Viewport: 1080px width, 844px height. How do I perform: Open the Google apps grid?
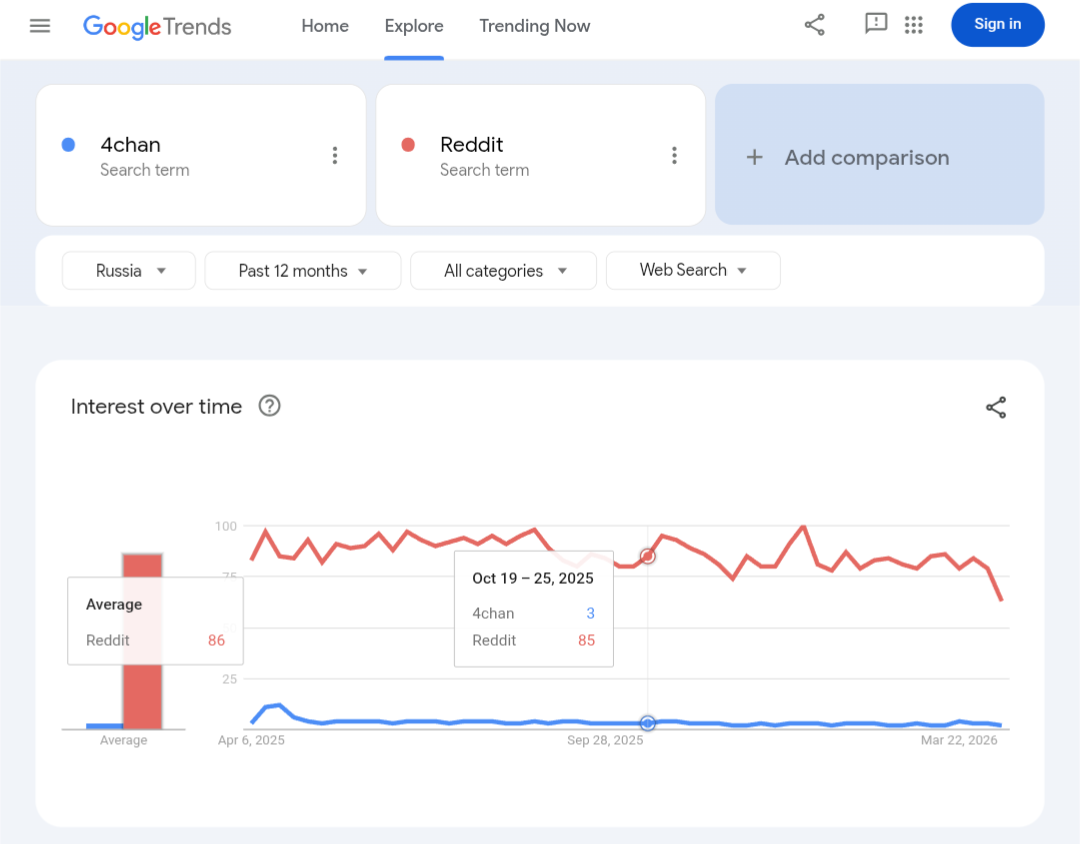coord(913,25)
